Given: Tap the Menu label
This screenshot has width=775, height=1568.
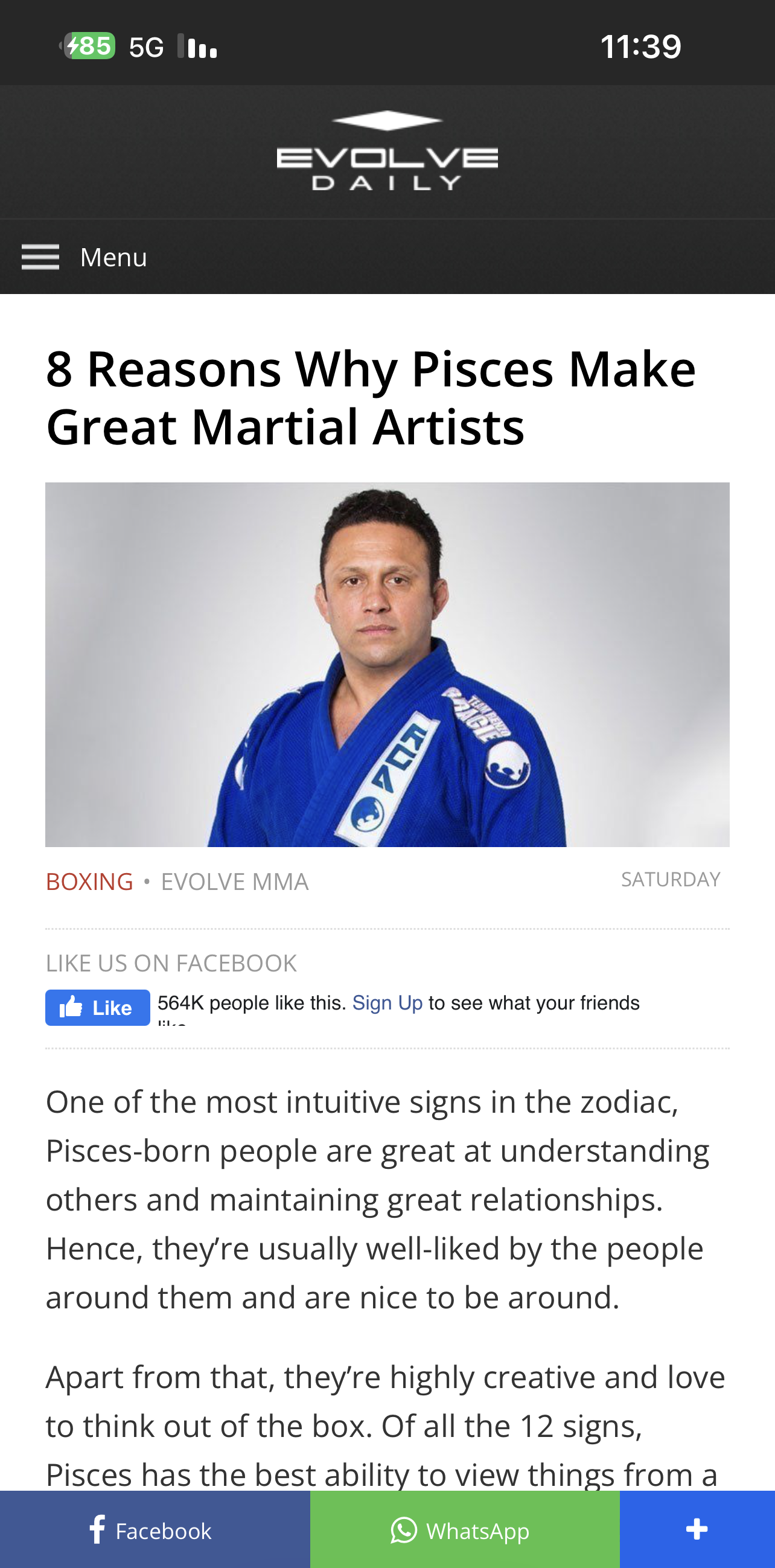Looking at the screenshot, I should point(113,257).
